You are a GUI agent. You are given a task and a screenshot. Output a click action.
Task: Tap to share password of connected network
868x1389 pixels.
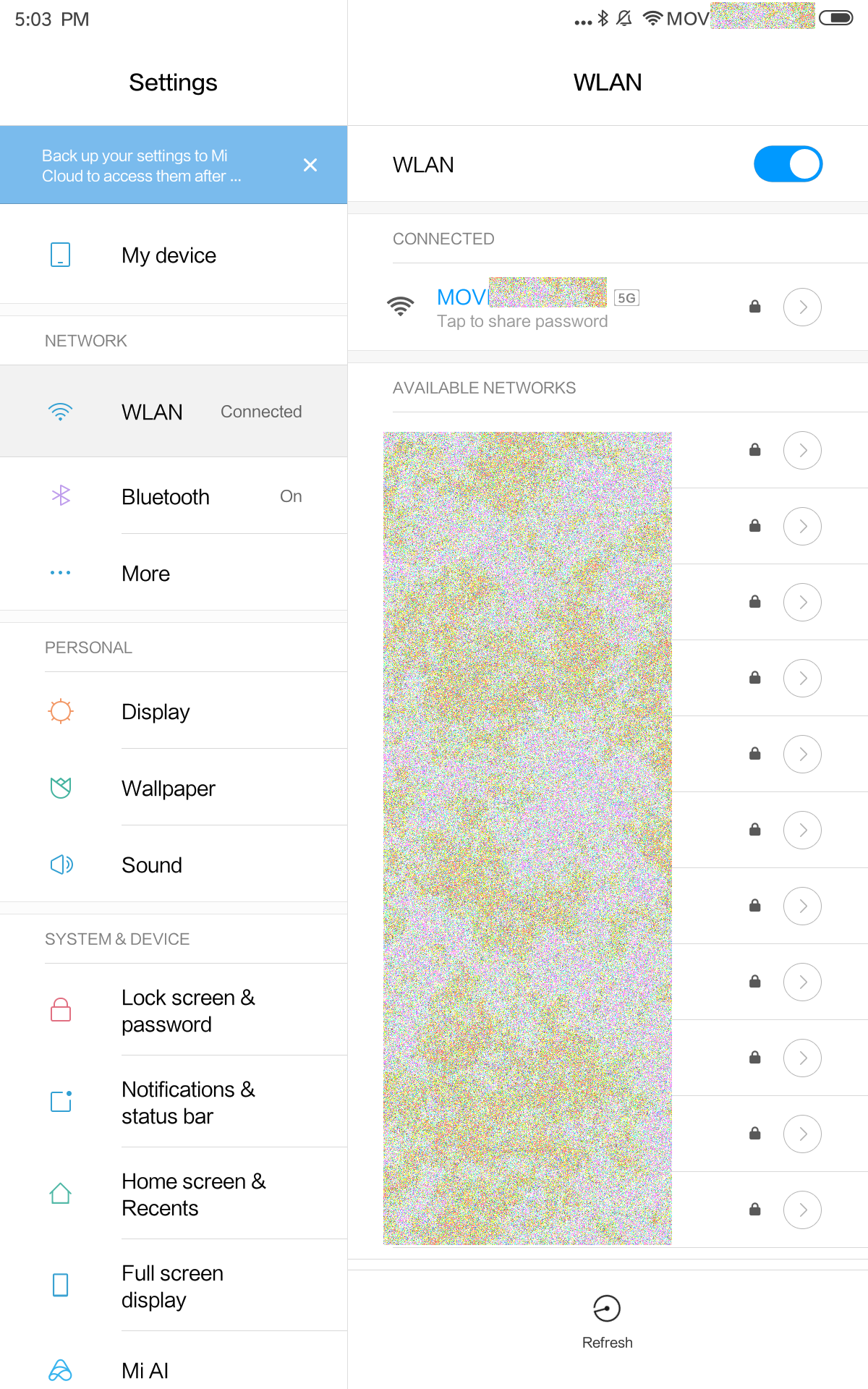coord(522,321)
